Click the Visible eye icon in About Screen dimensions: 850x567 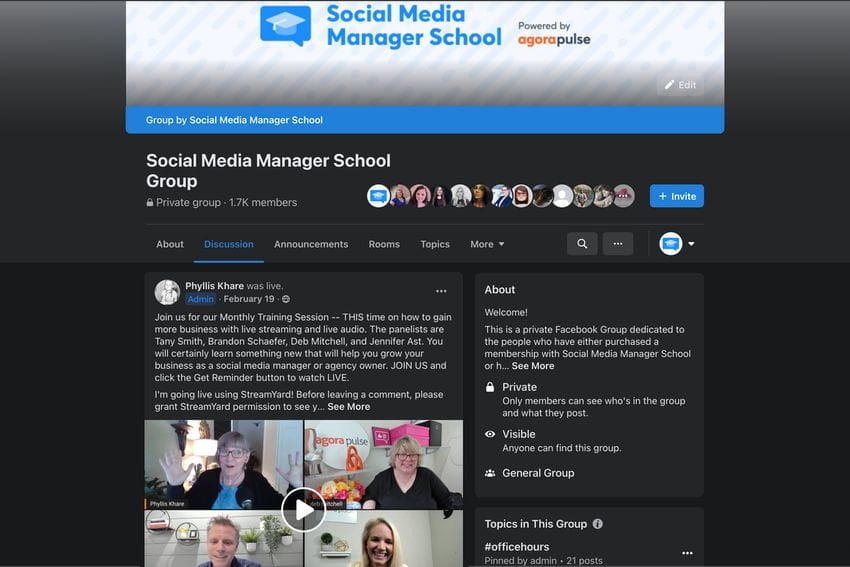(490, 434)
